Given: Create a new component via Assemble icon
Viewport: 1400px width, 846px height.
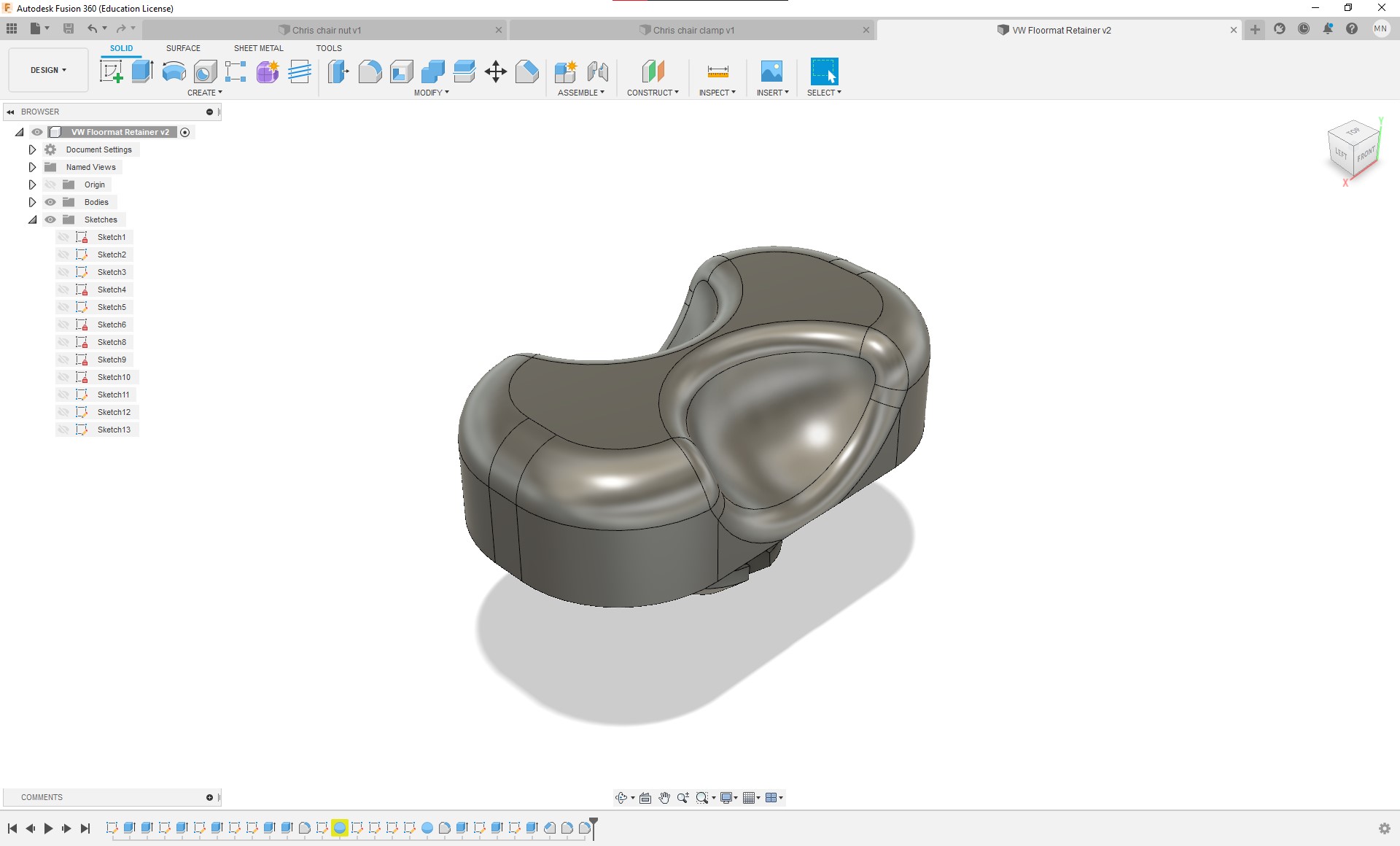Looking at the screenshot, I should (x=566, y=71).
